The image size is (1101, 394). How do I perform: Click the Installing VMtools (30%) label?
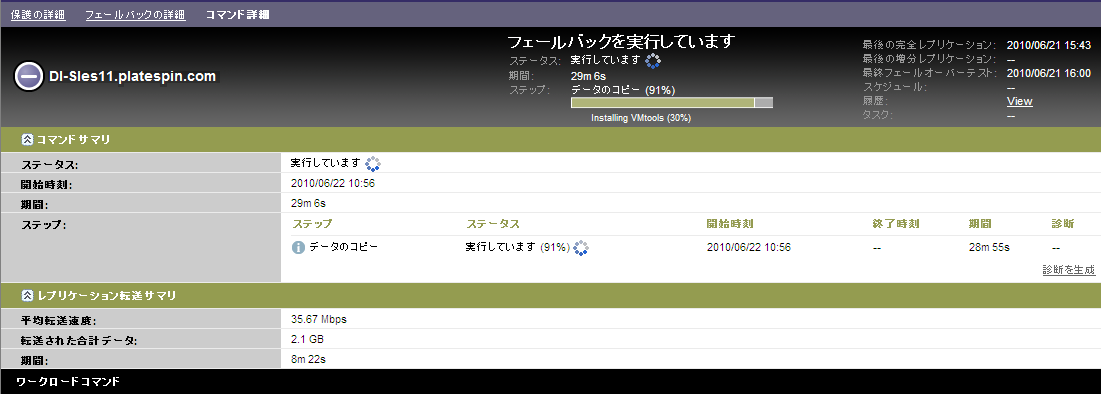coord(641,118)
